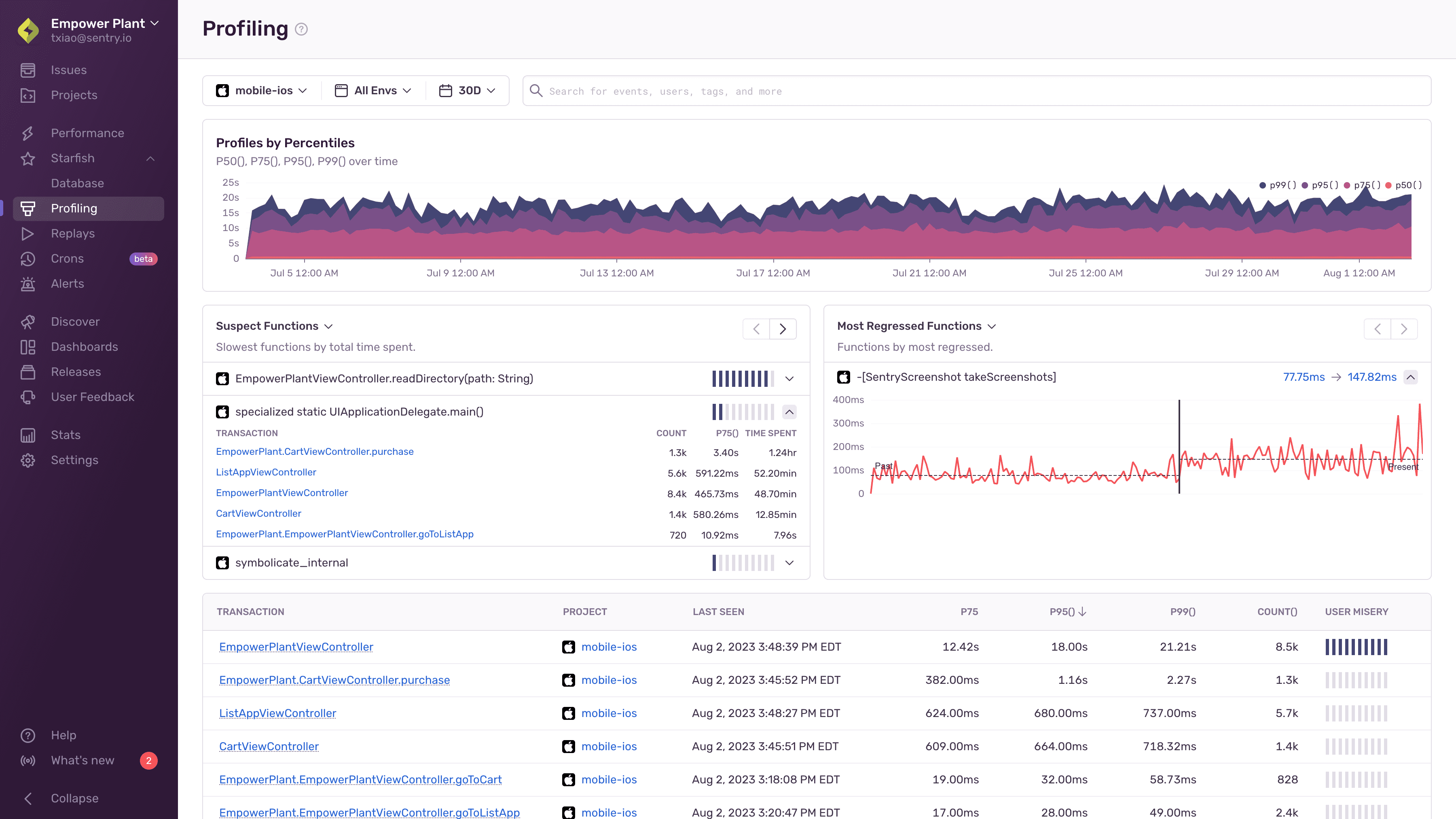Click next page arrow in Suspect Functions
The image size is (1456, 819).
pyautogui.click(x=783, y=329)
